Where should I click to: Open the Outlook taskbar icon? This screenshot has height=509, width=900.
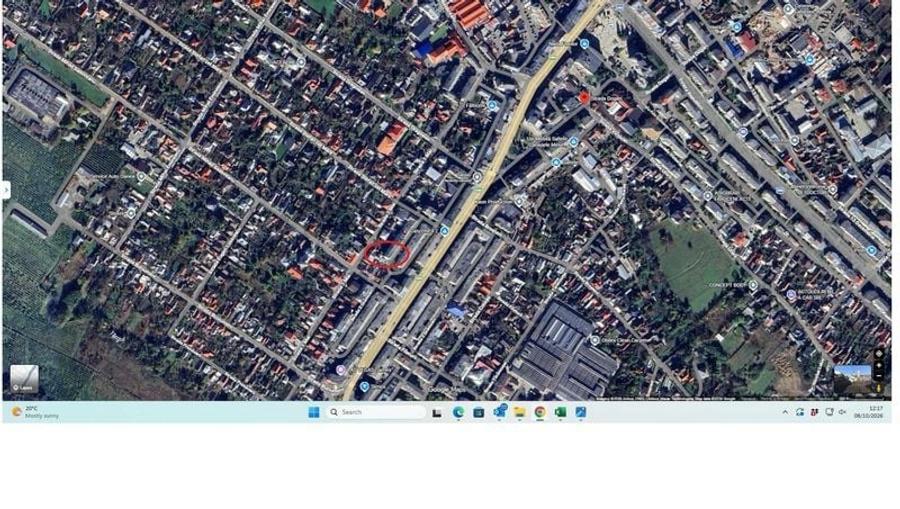[x=499, y=411]
